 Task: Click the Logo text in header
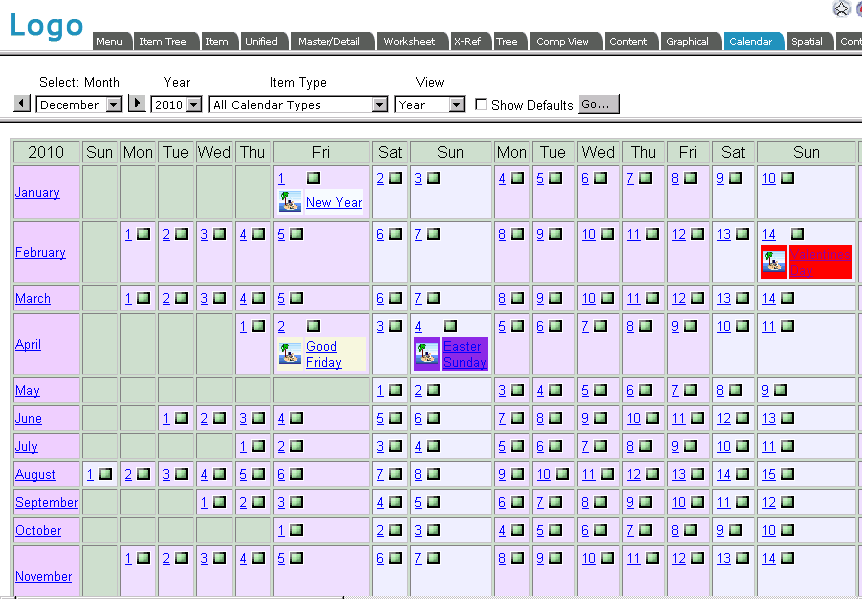[46, 25]
